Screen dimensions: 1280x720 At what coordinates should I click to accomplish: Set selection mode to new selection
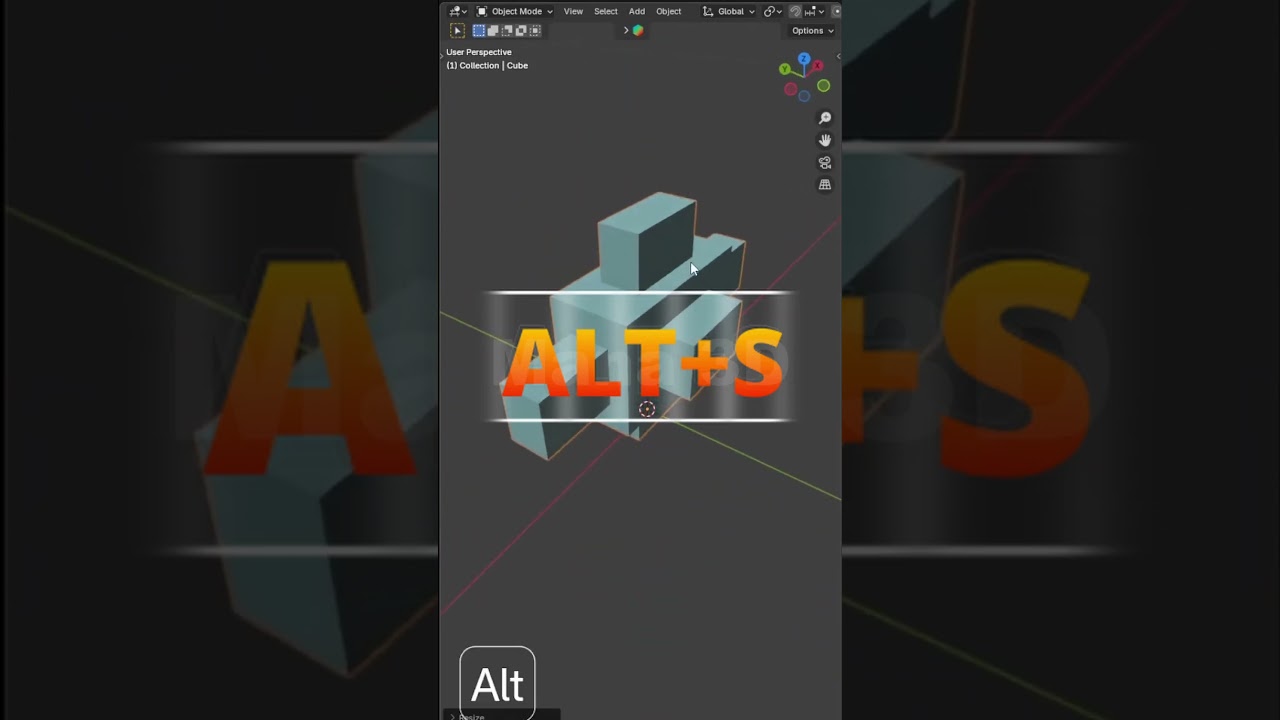[x=479, y=31]
